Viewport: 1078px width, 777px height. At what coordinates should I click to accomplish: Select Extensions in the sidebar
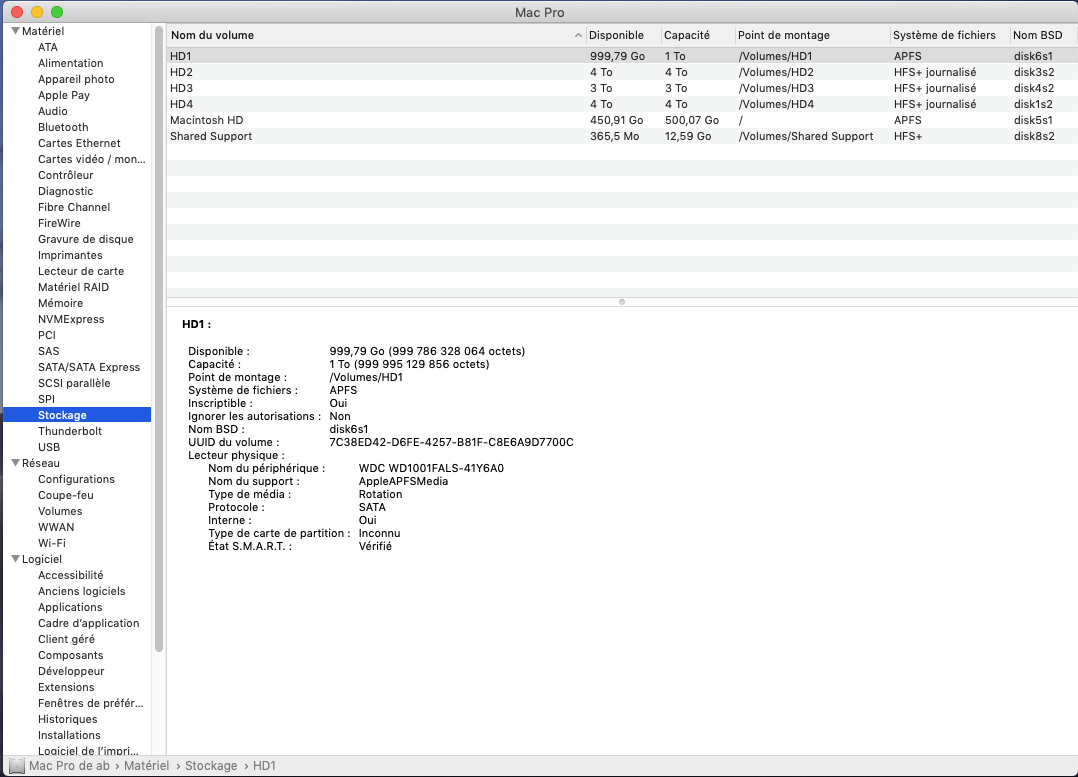tap(66, 687)
